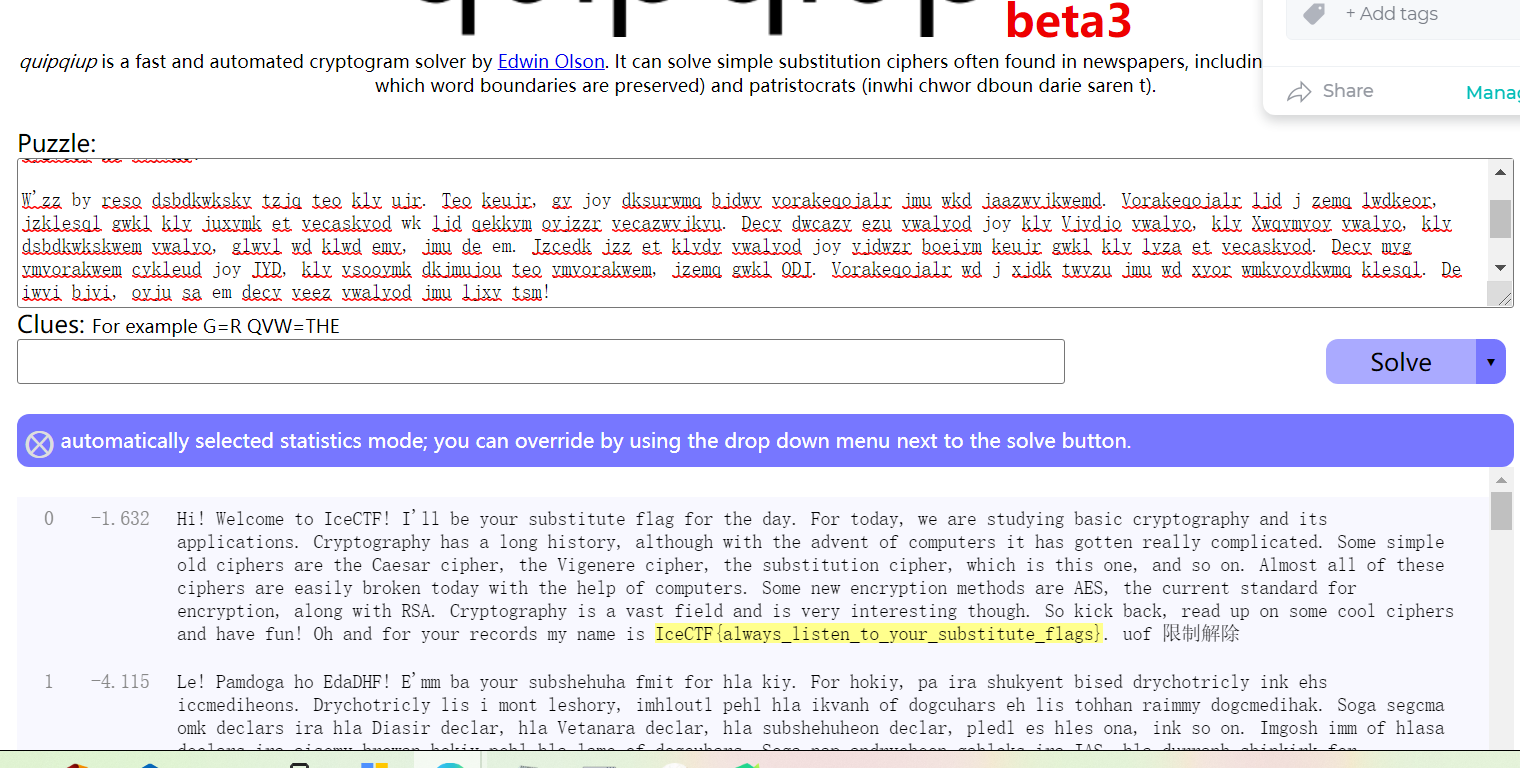
Task: Click the Clues input field
Action: 541,362
